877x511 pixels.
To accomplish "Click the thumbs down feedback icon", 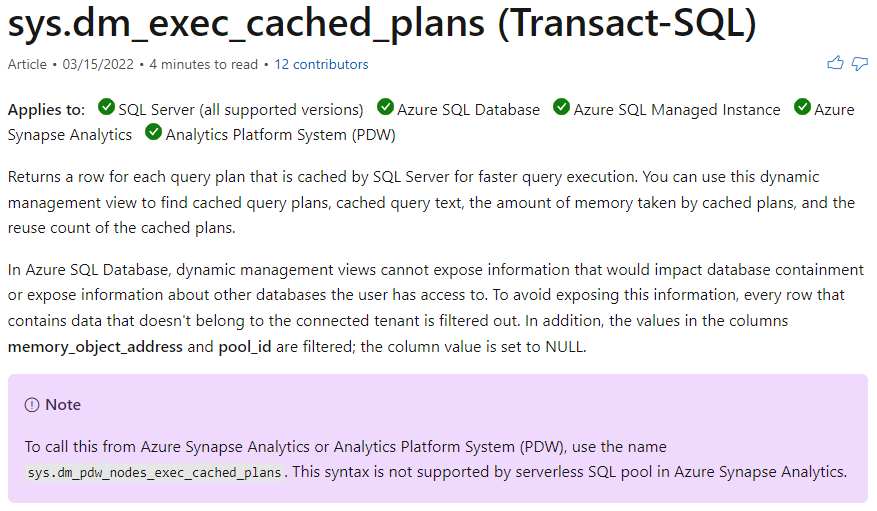I will click(859, 64).
